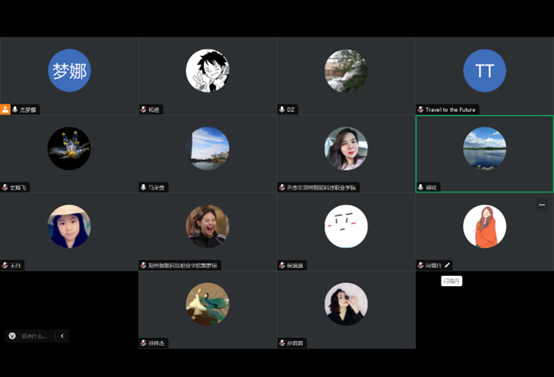Screen dimensions: 554x377
Task: Click microphone icon under the 梦娜 avatar
Action: click(x=15, y=110)
